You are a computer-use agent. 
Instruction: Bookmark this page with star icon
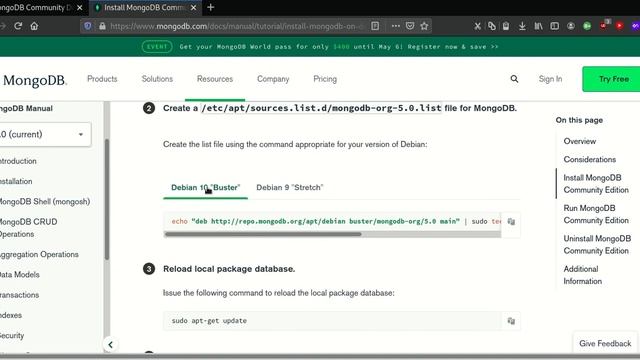tap(424, 26)
